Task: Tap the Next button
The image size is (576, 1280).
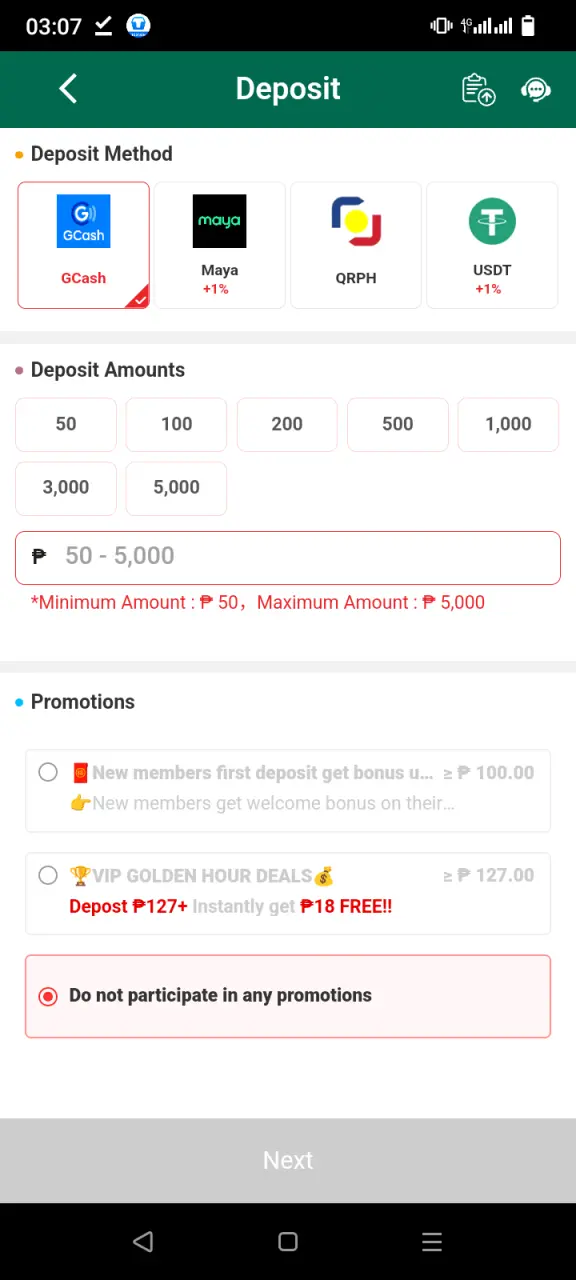Action: (288, 1160)
